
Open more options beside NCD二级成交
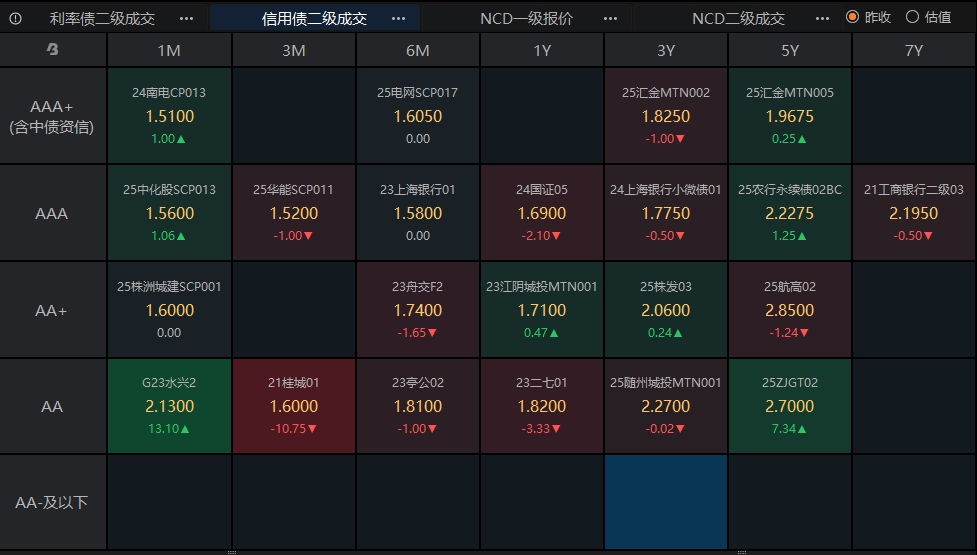(823, 18)
